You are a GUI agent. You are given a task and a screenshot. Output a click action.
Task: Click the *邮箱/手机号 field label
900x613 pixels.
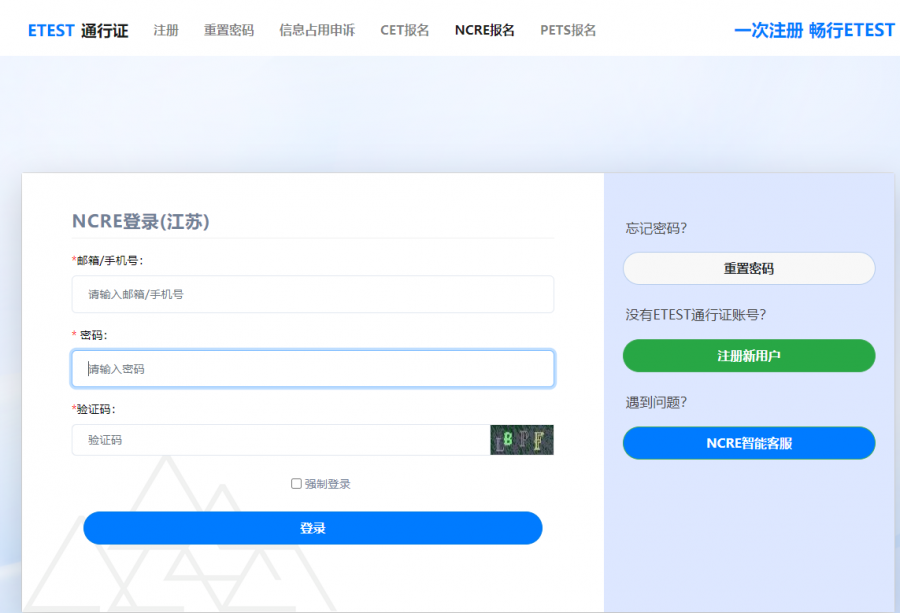coord(107,260)
